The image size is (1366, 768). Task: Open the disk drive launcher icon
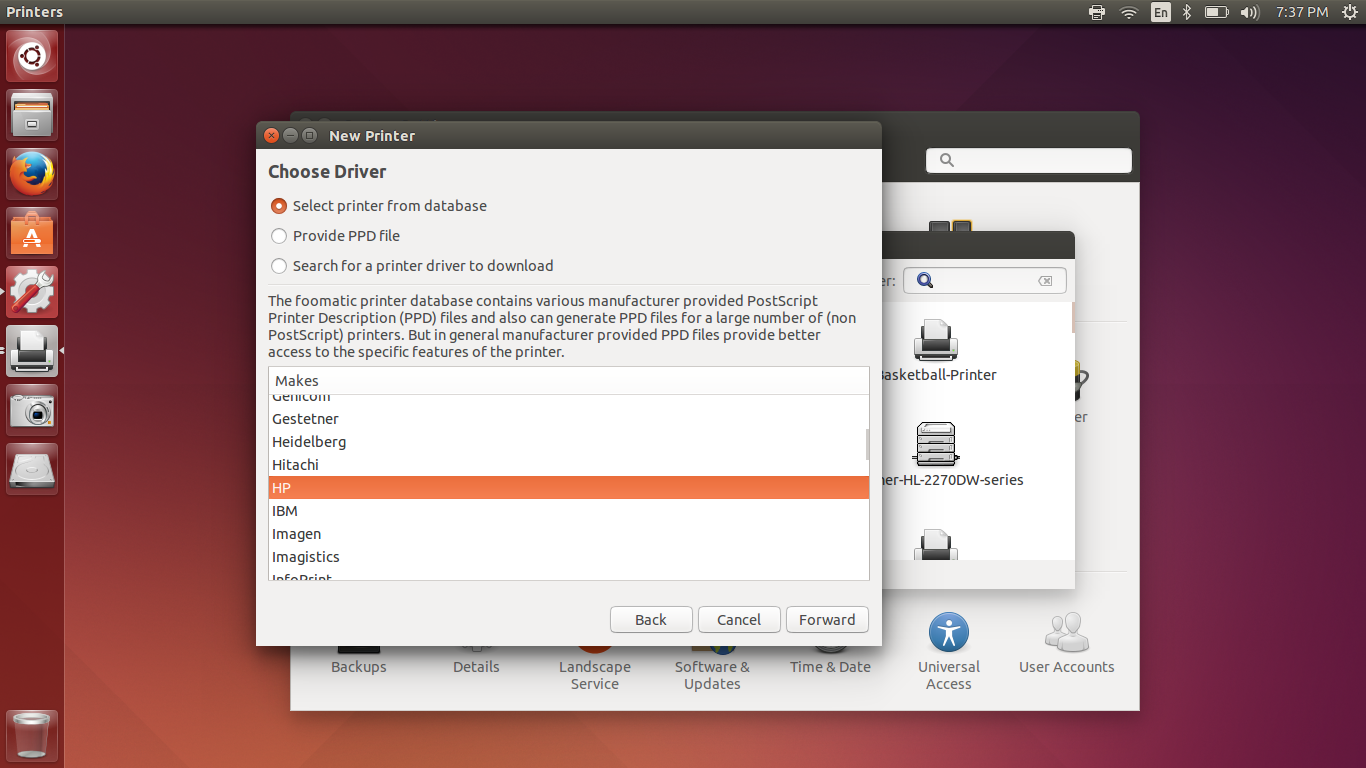(x=32, y=469)
